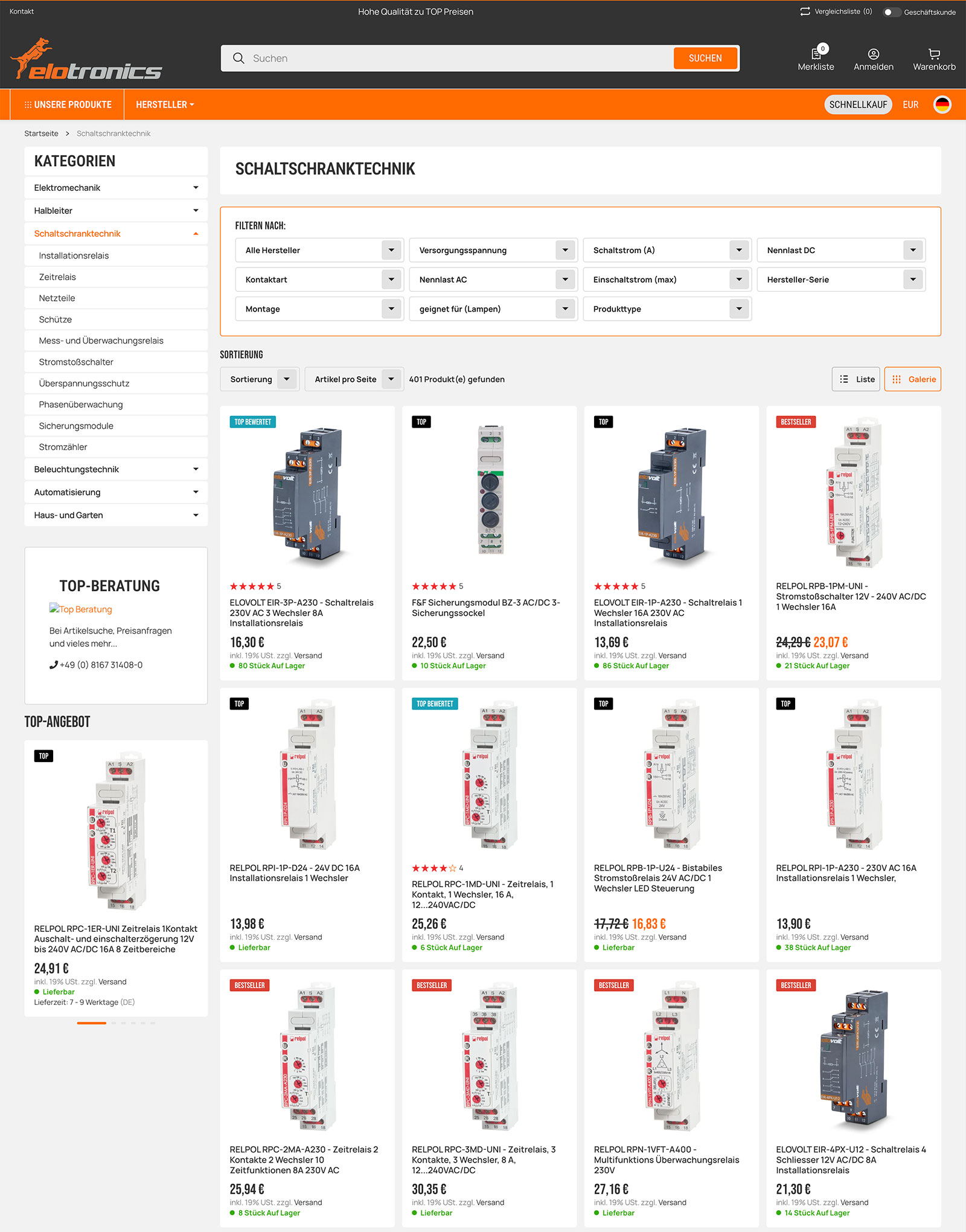Open the HERSTELLER menu
Screen dimensions: 966x1232
165,104
